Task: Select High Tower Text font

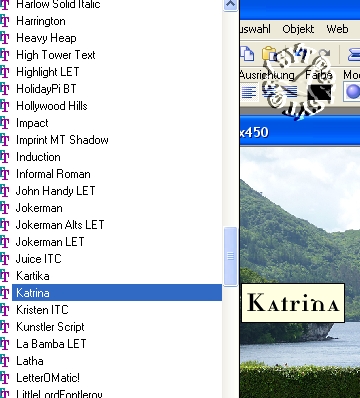Action: click(56, 55)
